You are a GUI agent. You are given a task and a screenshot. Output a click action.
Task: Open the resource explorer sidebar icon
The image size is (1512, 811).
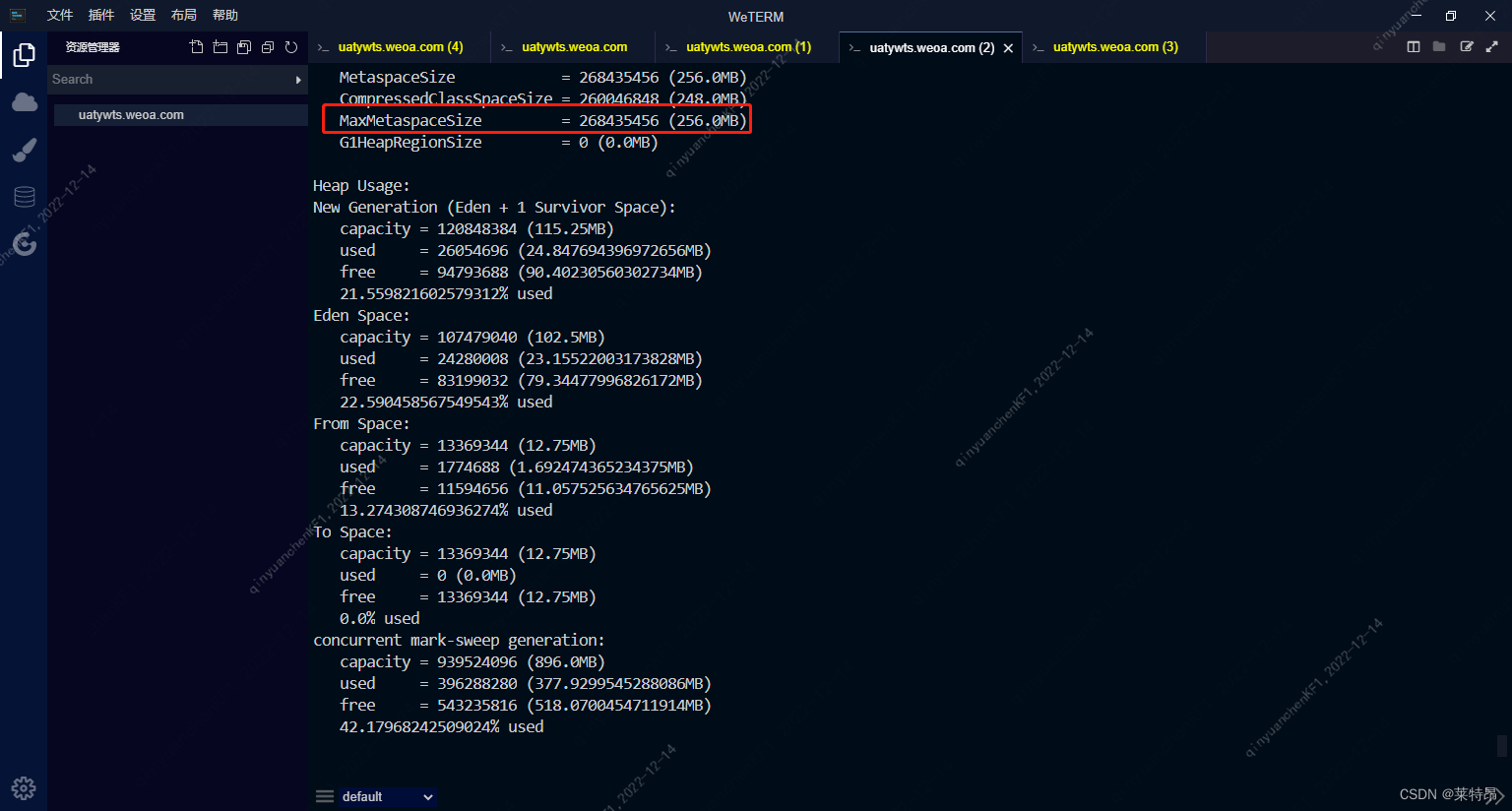point(24,55)
